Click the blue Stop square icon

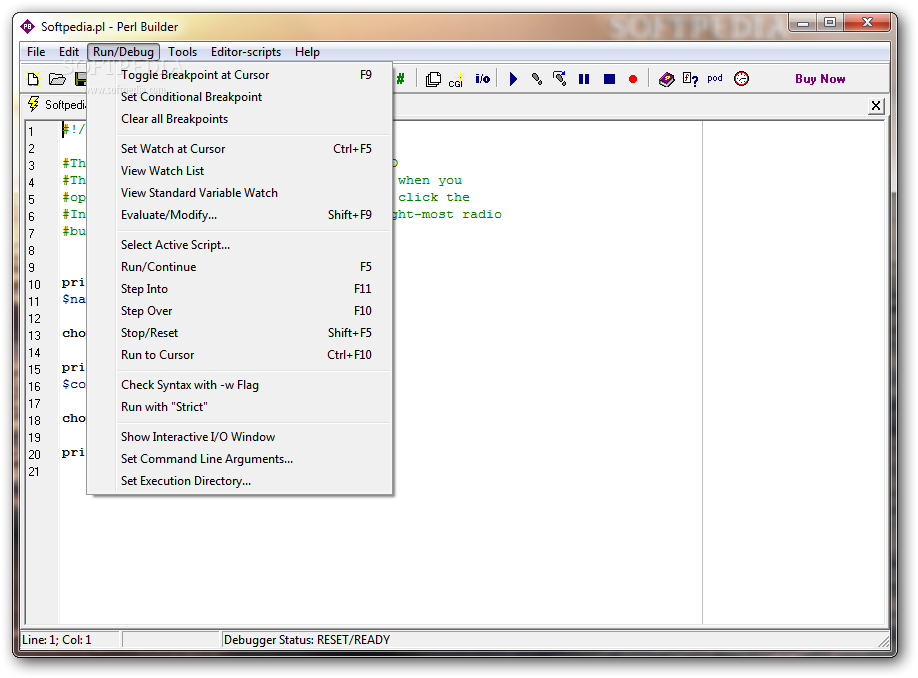609,79
